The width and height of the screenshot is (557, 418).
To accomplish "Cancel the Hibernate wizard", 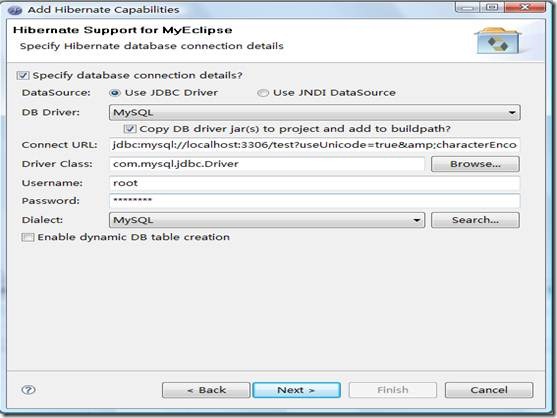I will click(x=489, y=390).
